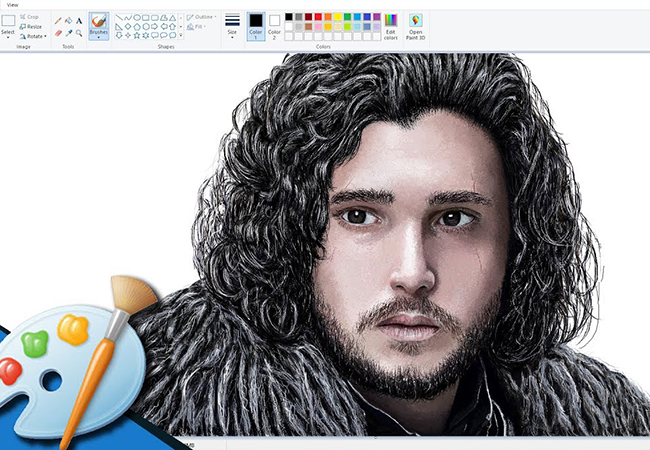
Task: Choose the Rectangle shape
Action: (x=146, y=17)
